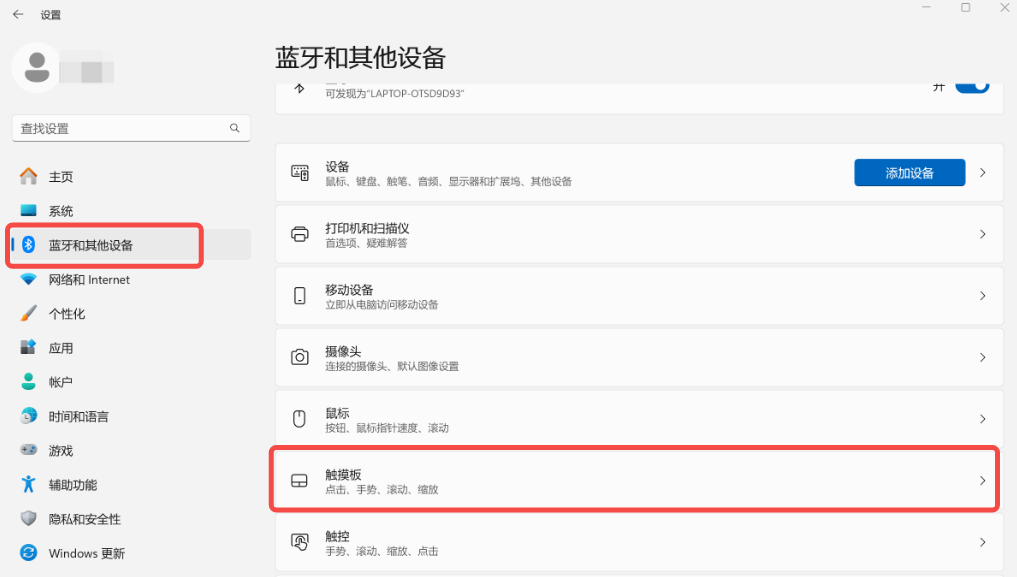Click the 添加设备 button
Image resolution: width=1017 pixels, height=577 pixels.
tap(909, 173)
